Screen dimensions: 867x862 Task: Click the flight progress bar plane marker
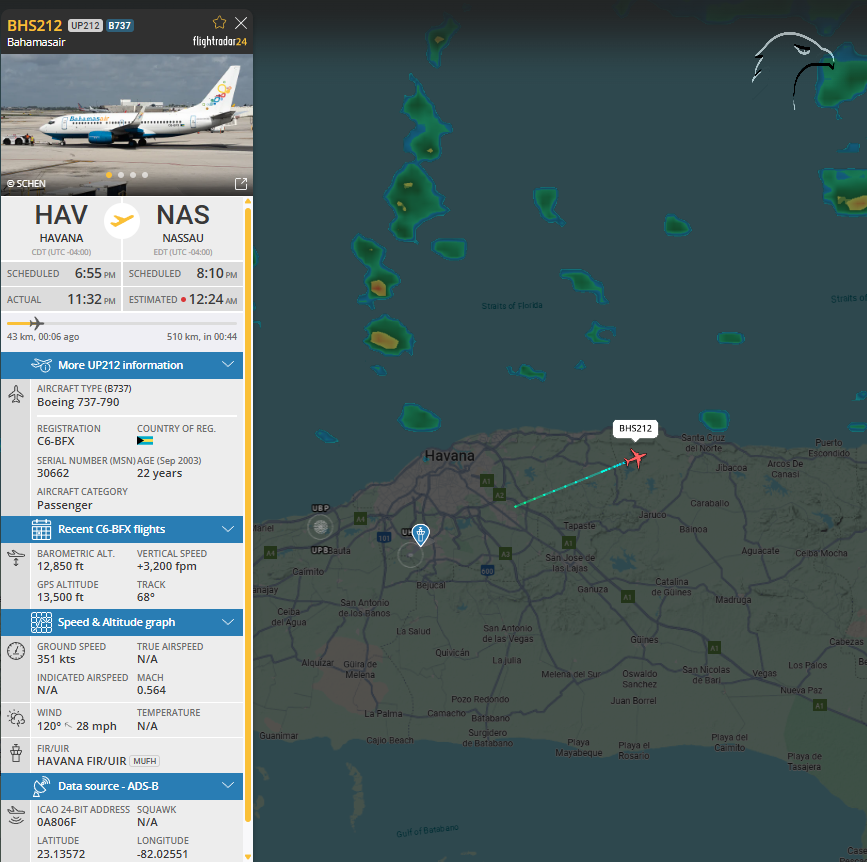tap(36, 323)
